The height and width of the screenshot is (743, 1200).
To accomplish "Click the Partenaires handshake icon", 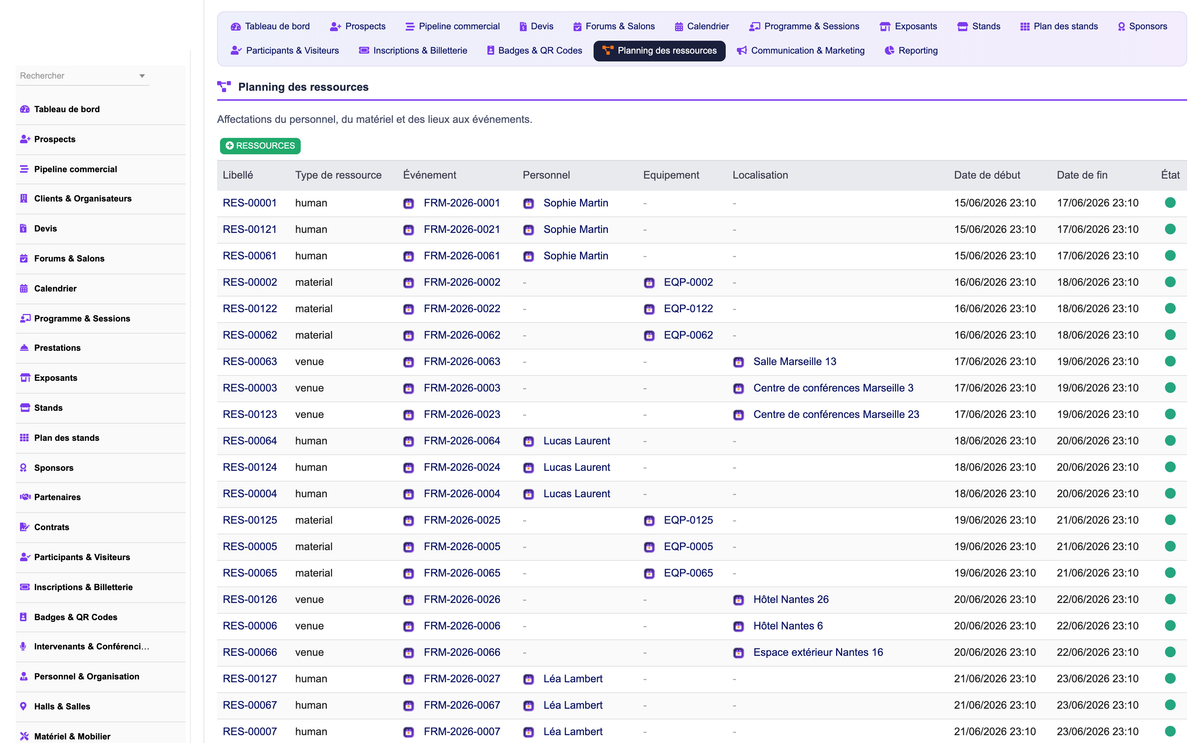I will [x=24, y=497].
